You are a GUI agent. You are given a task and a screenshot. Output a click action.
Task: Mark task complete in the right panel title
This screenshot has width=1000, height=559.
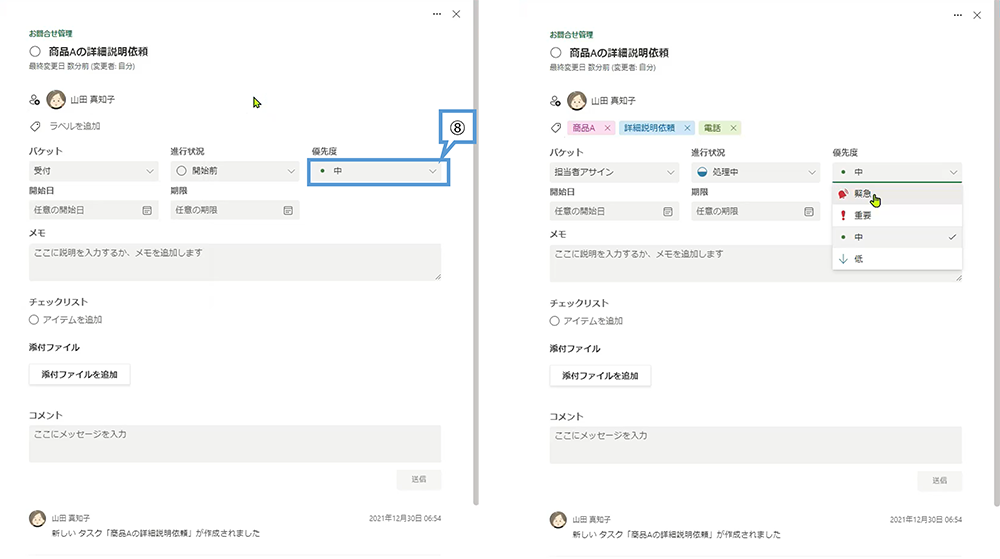click(x=555, y=52)
